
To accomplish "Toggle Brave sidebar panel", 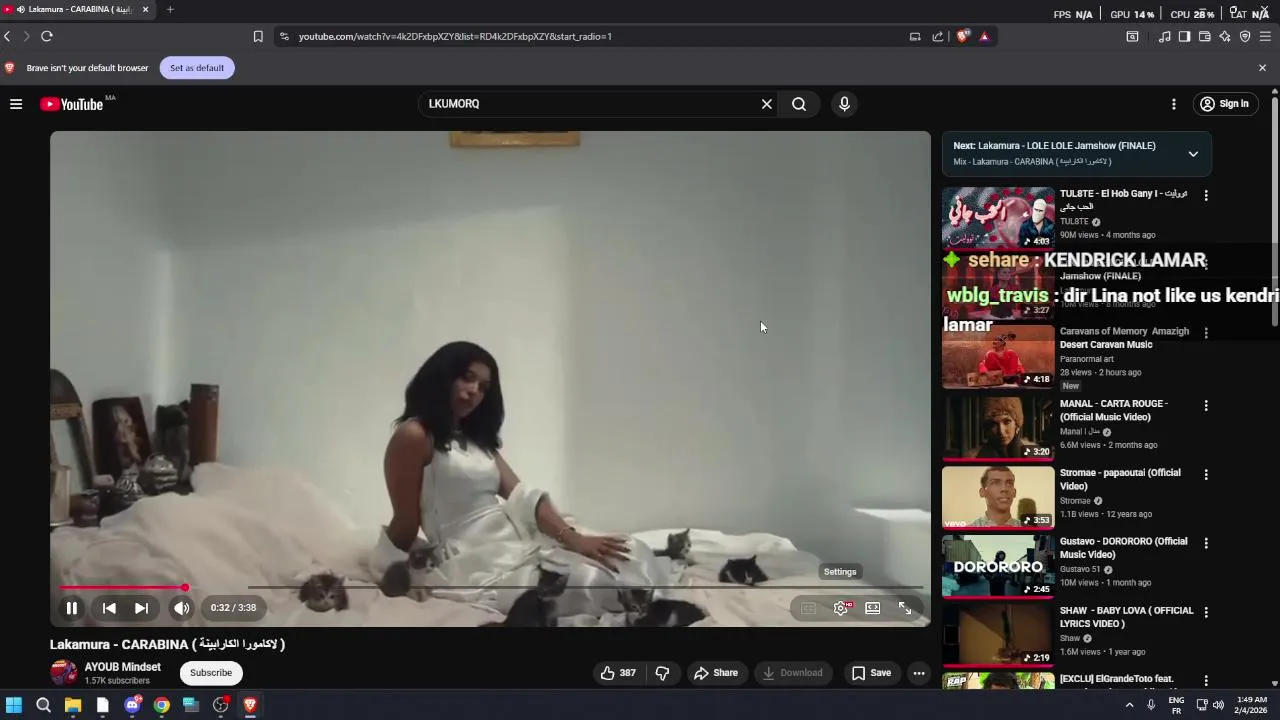I will (x=1185, y=36).
